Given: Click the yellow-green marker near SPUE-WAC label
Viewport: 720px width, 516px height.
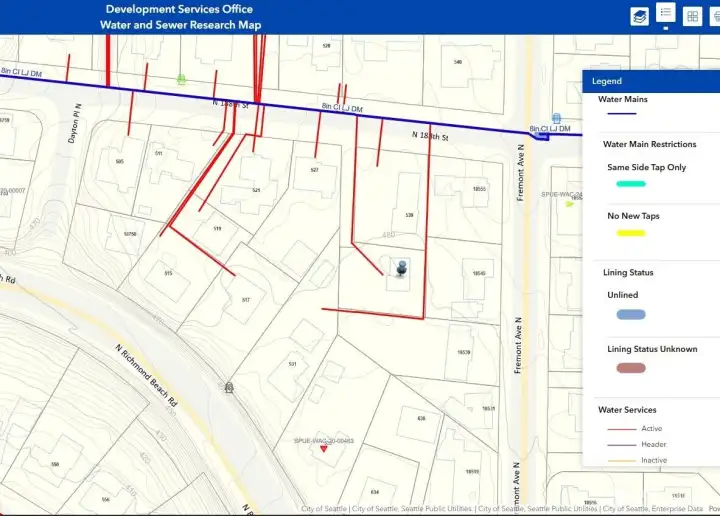Looking at the screenshot, I should coord(569,203).
